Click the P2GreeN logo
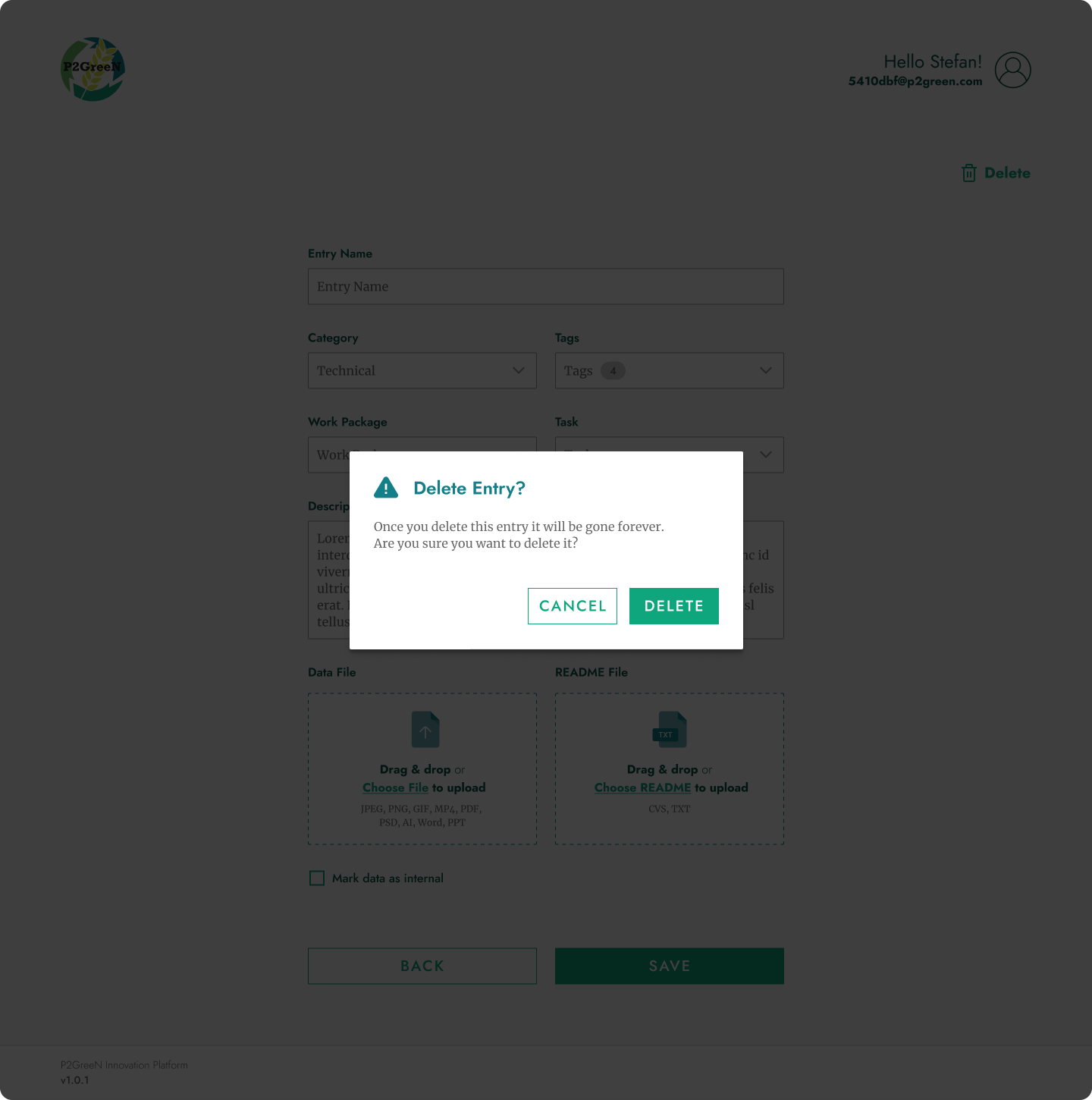The image size is (1092, 1100). (x=93, y=69)
